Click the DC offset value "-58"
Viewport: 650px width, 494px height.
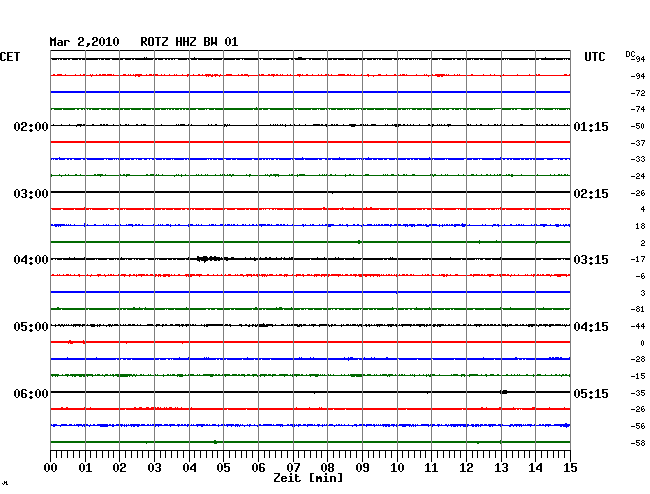[638, 443]
